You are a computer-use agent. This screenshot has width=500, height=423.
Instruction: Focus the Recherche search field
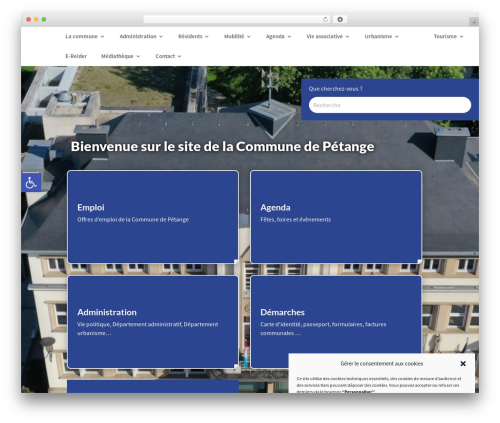coord(390,105)
